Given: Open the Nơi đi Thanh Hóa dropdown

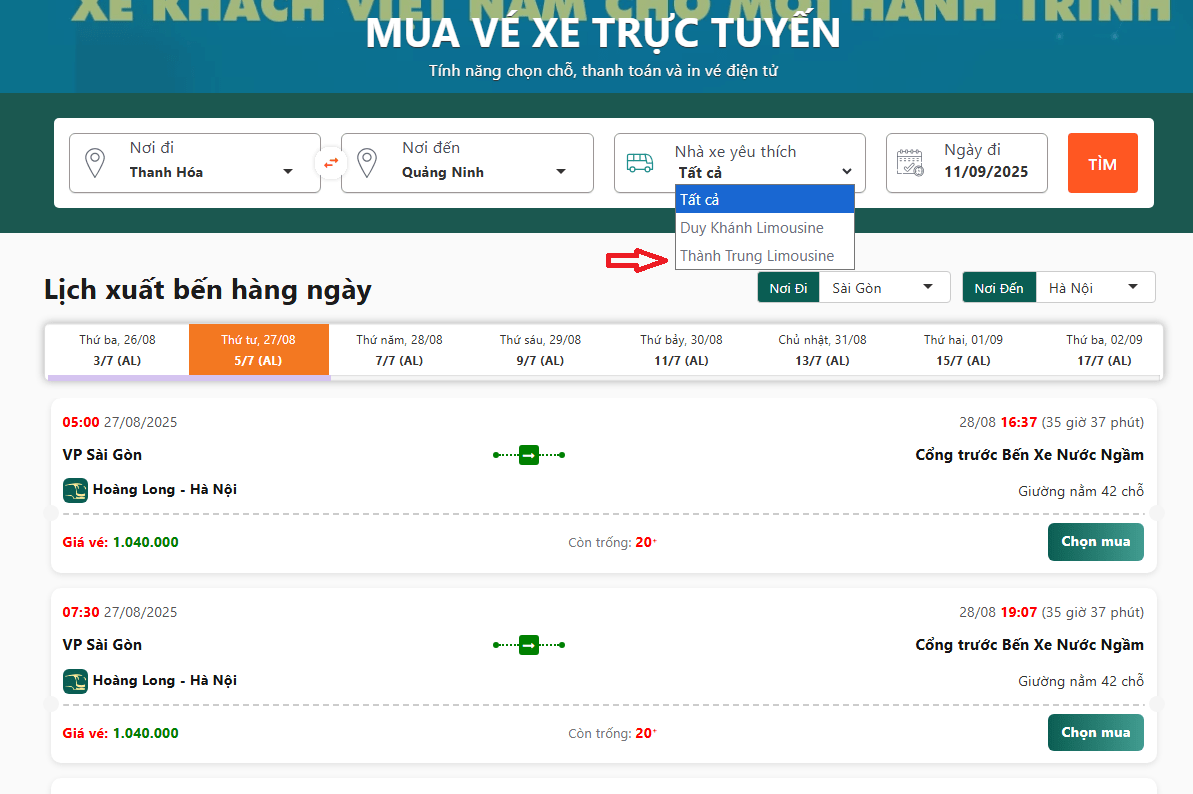Looking at the screenshot, I should [210, 172].
